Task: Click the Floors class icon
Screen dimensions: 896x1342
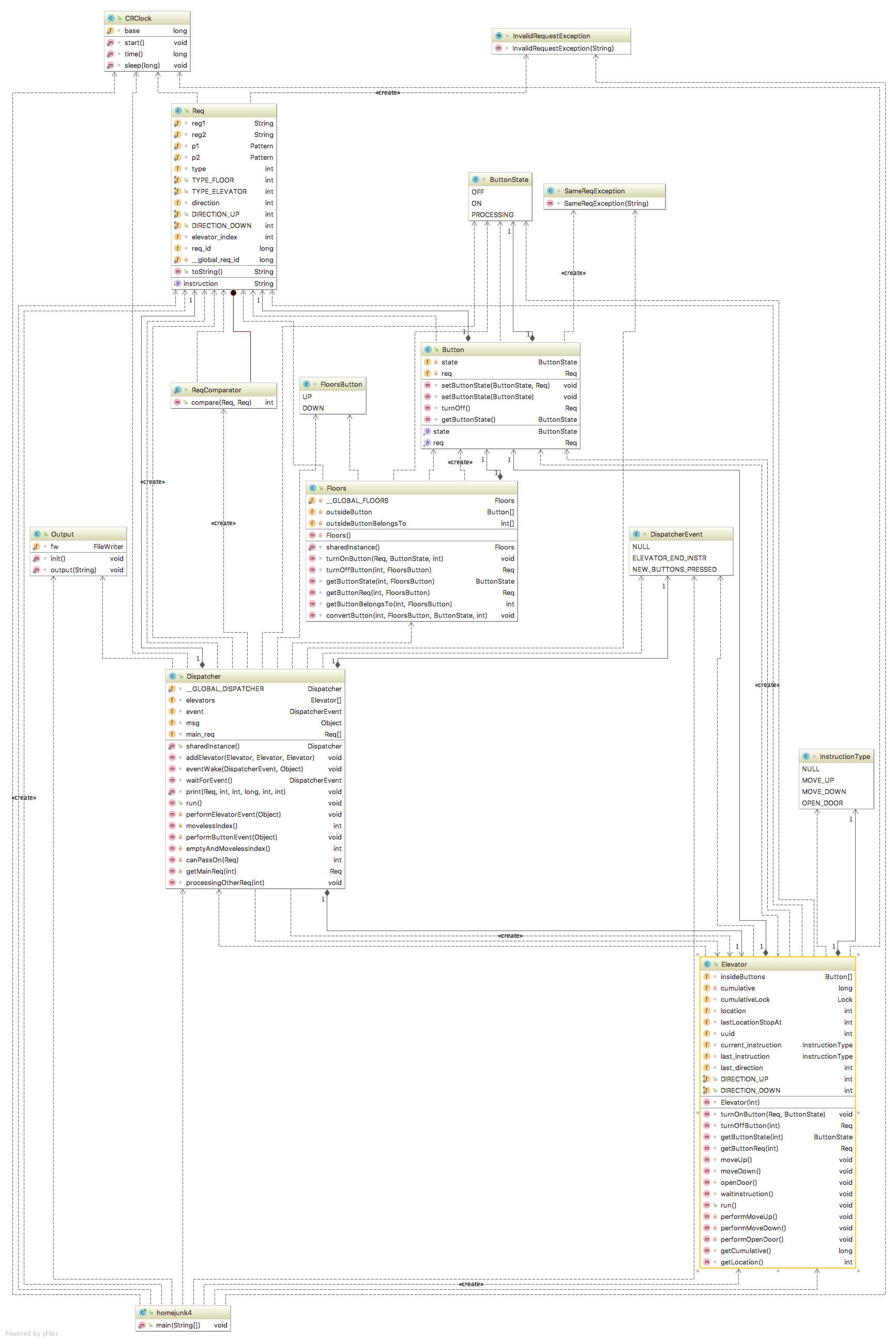Action: tap(312, 489)
